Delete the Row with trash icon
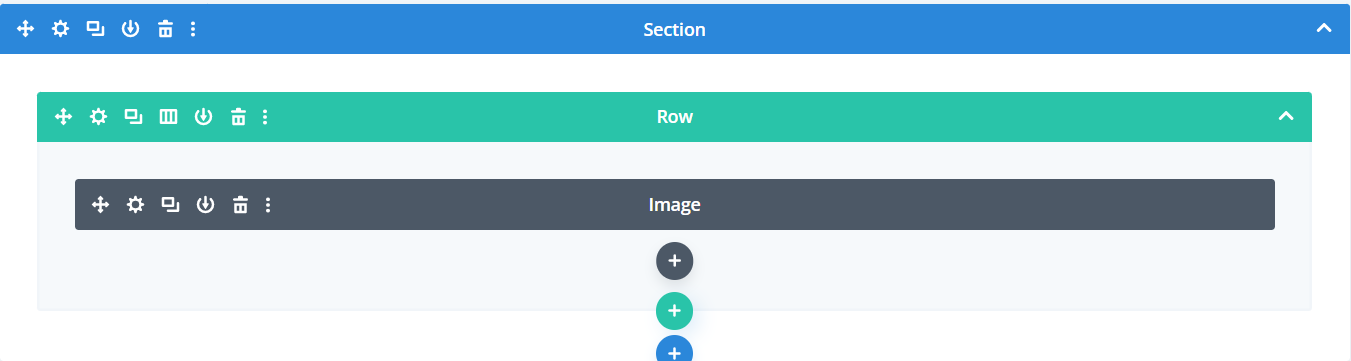This screenshot has height=361, width=1351. pos(238,117)
